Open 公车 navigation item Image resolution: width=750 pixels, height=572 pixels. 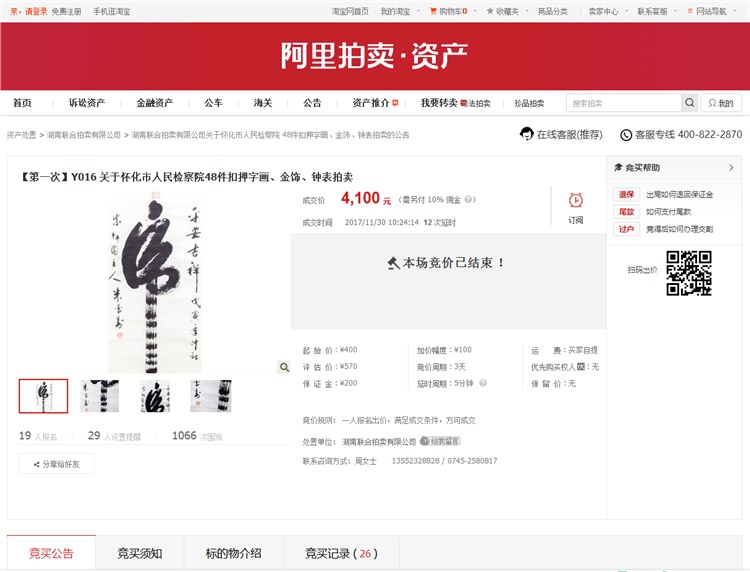pos(213,103)
